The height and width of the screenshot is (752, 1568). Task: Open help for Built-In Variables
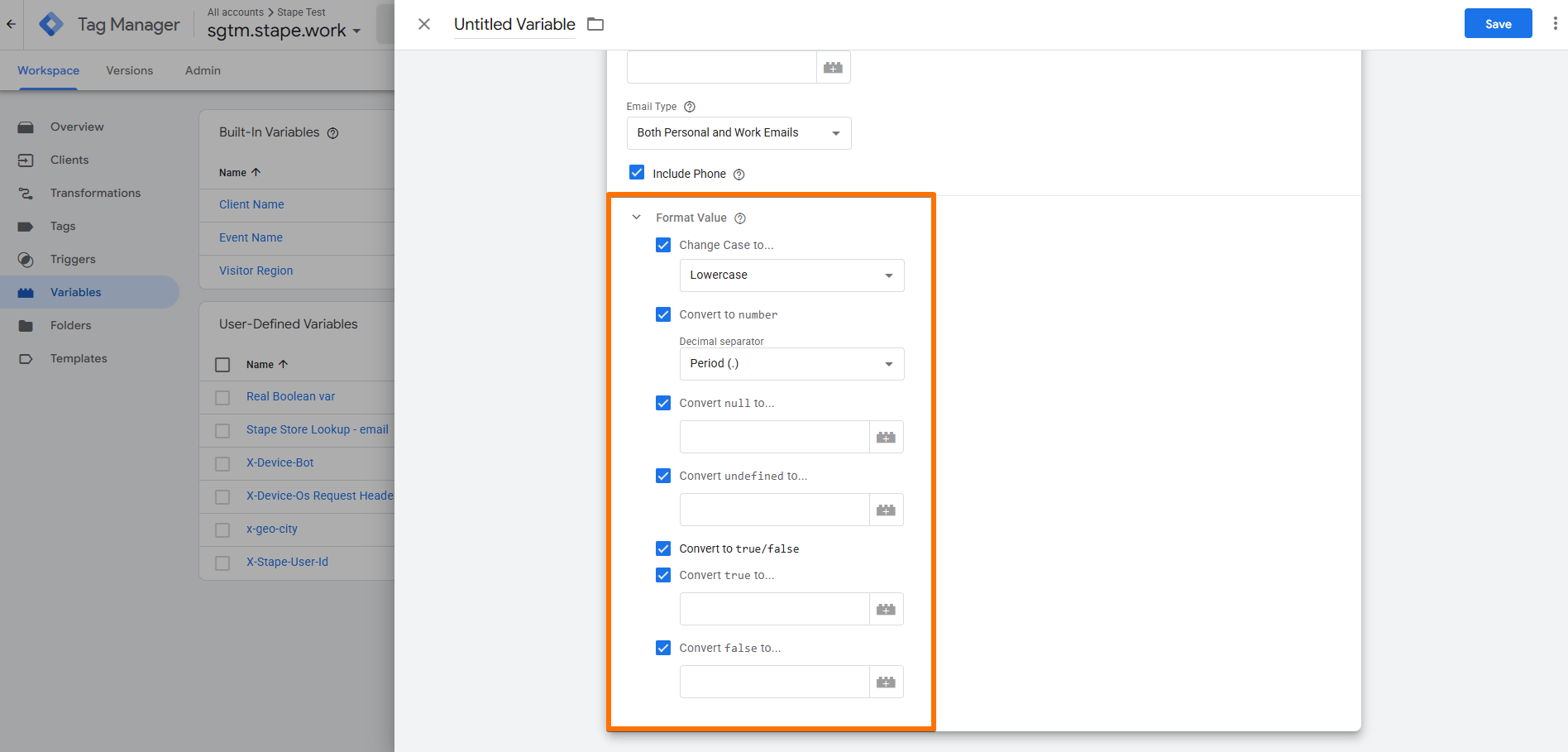332,133
